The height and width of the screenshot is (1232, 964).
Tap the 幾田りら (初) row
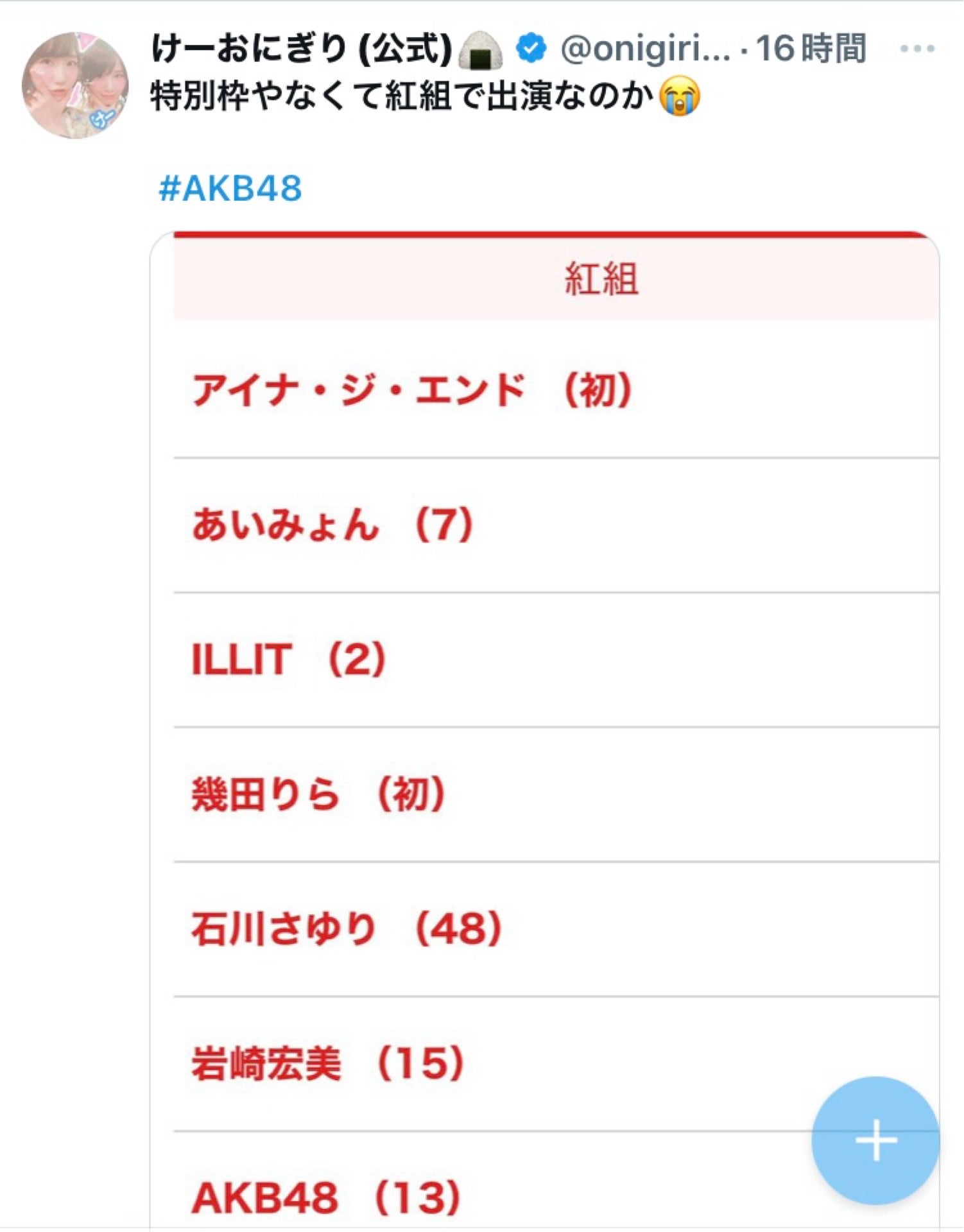pos(318,794)
